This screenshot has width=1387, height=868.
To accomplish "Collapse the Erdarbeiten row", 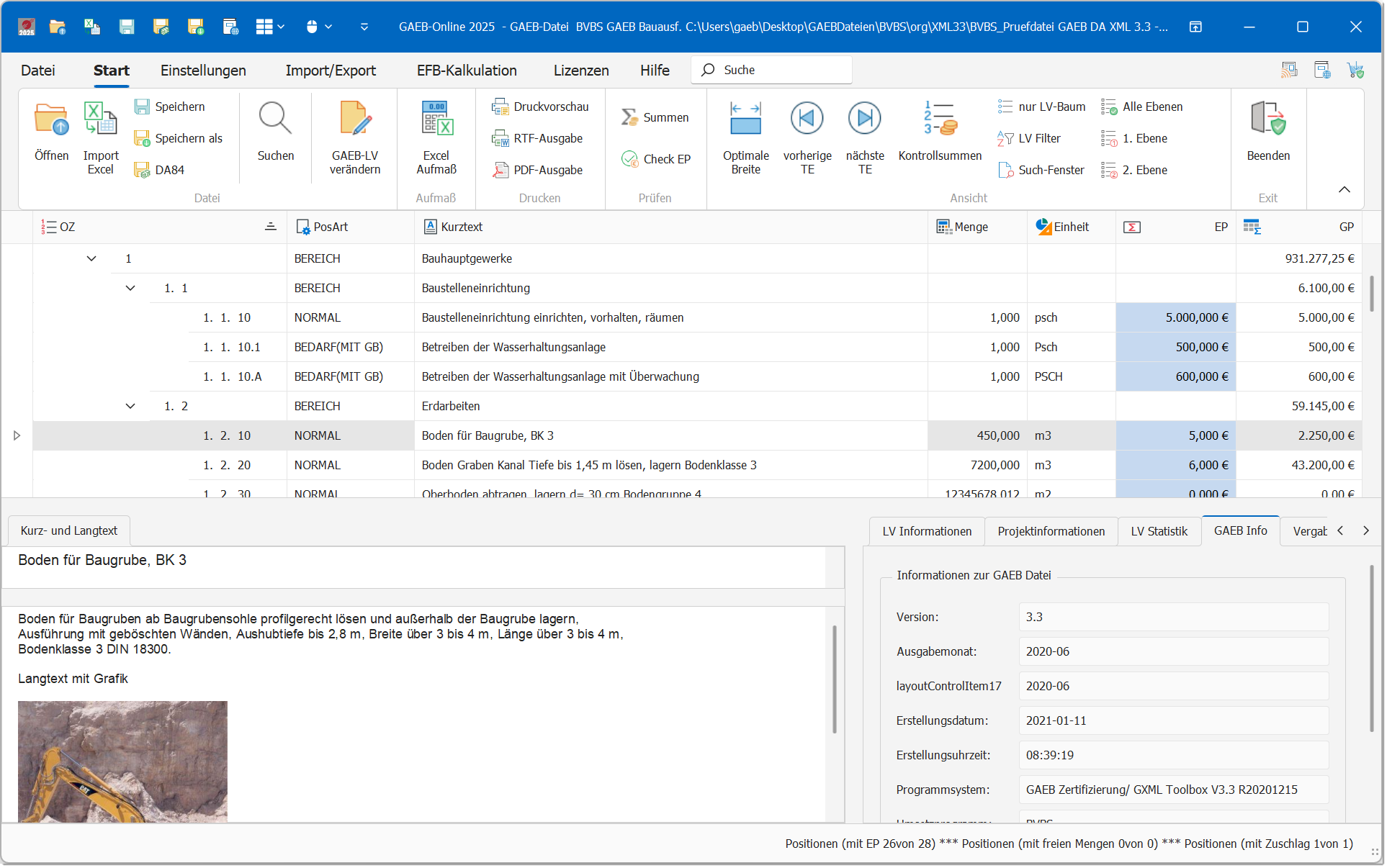I will point(130,406).
